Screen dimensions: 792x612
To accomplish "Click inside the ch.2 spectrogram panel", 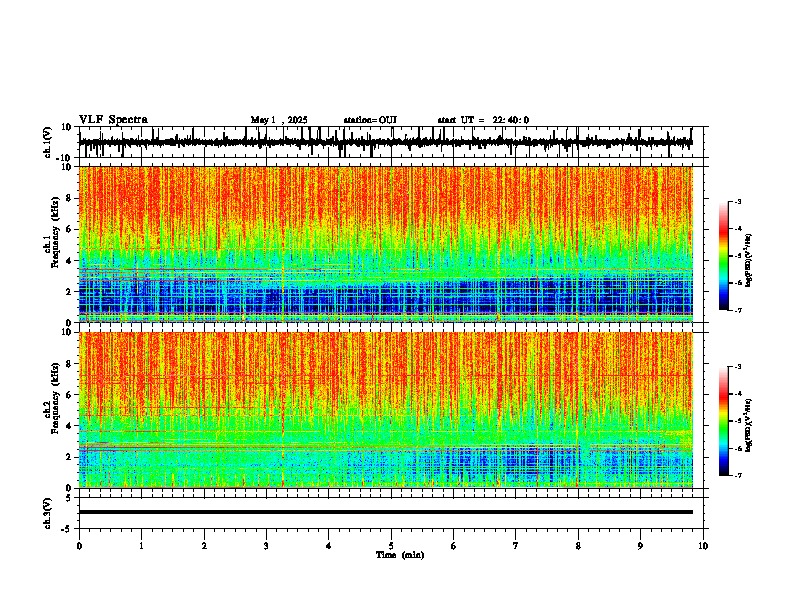I will (386, 410).
